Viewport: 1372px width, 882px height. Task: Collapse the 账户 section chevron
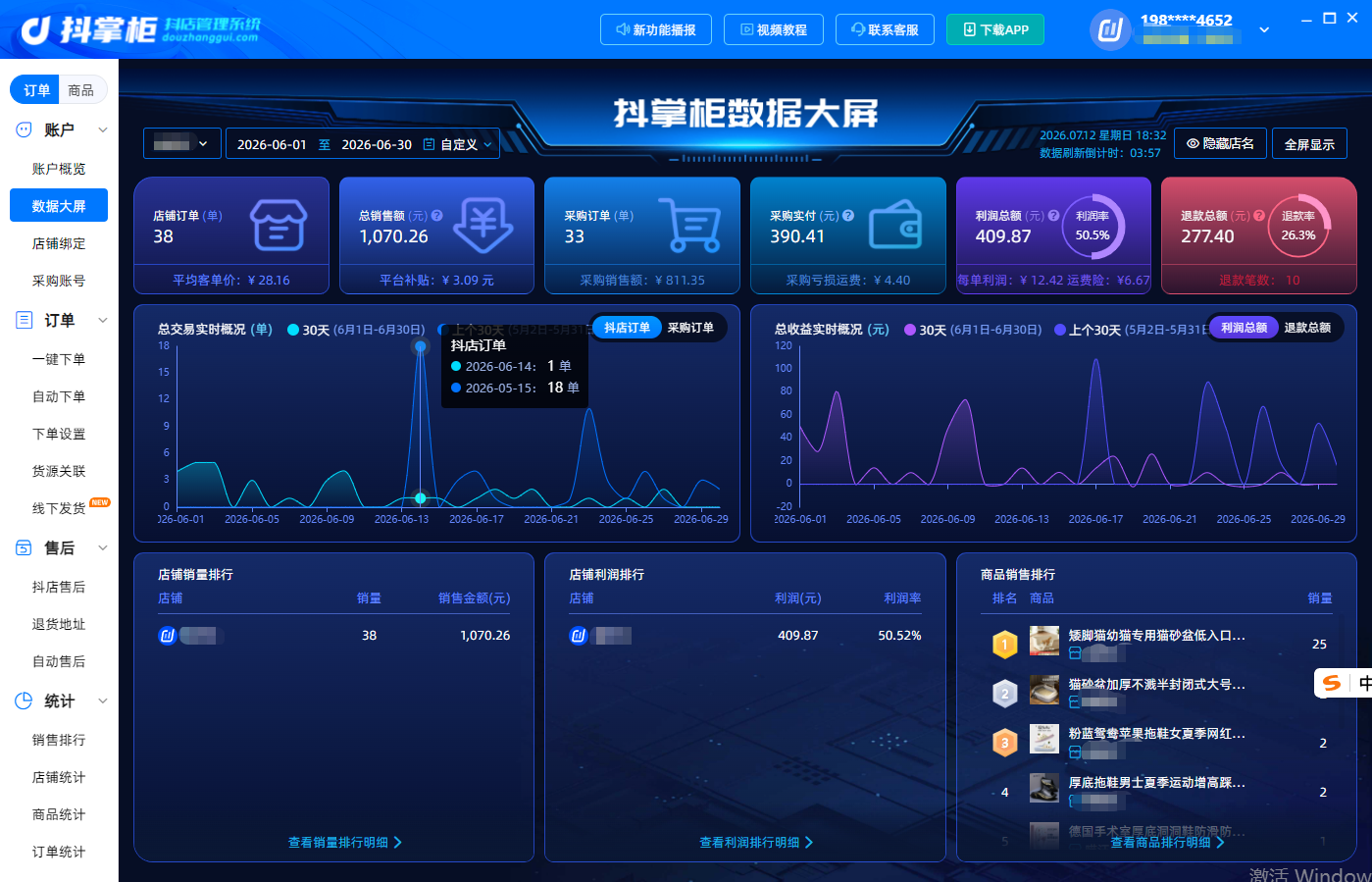(103, 130)
